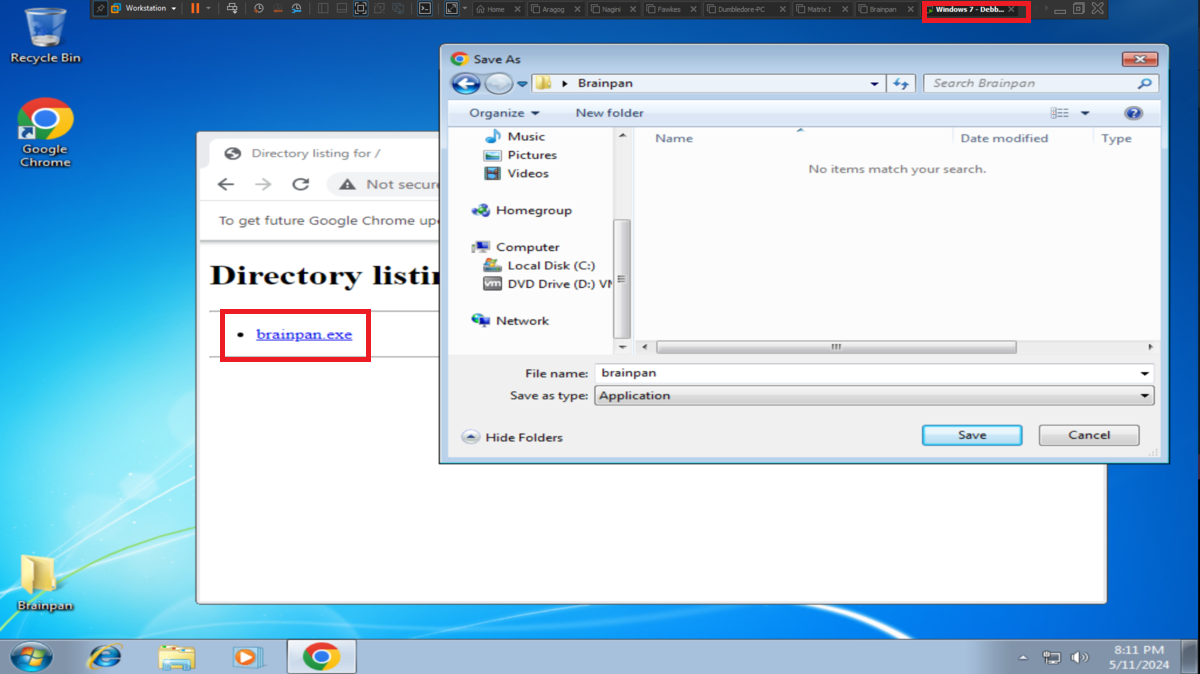Open the Save as type combo box
This screenshot has height=674, width=1200.
click(874, 396)
